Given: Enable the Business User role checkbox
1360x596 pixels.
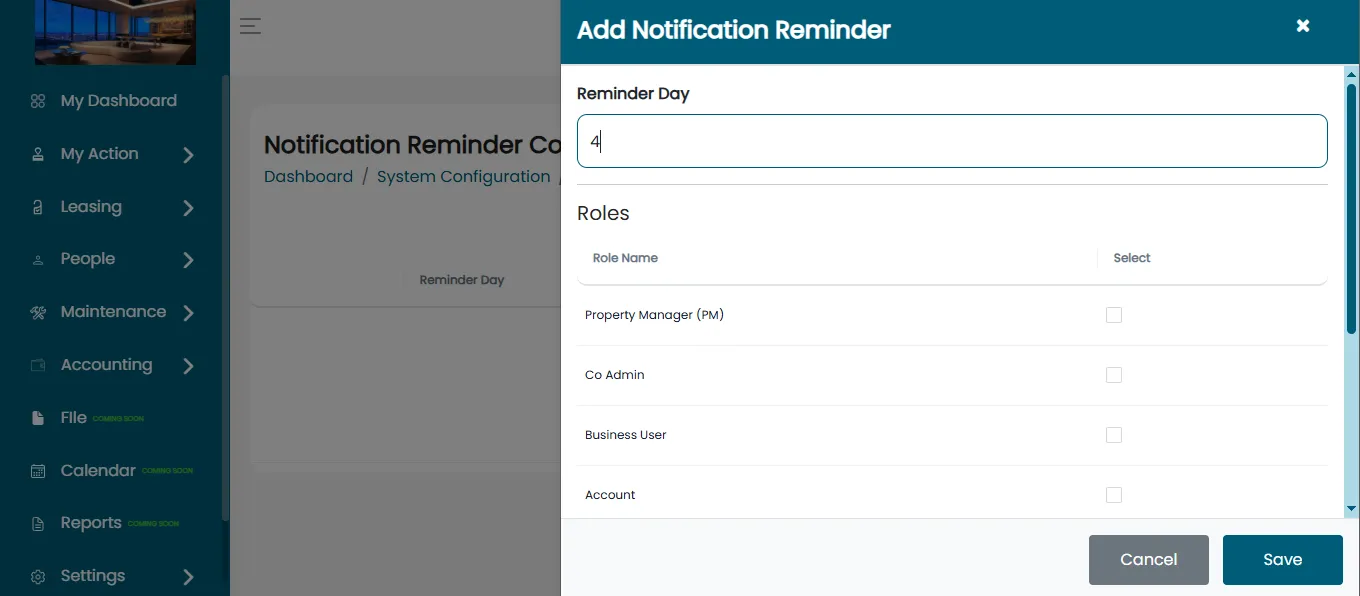Looking at the screenshot, I should click(x=1114, y=435).
